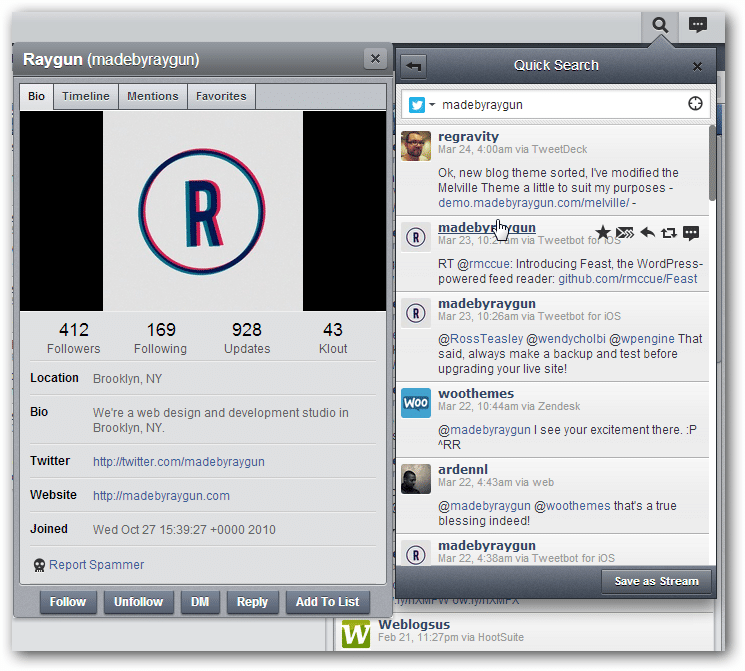Open the Mentions tab
The image size is (745, 671).
(x=153, y=96)
